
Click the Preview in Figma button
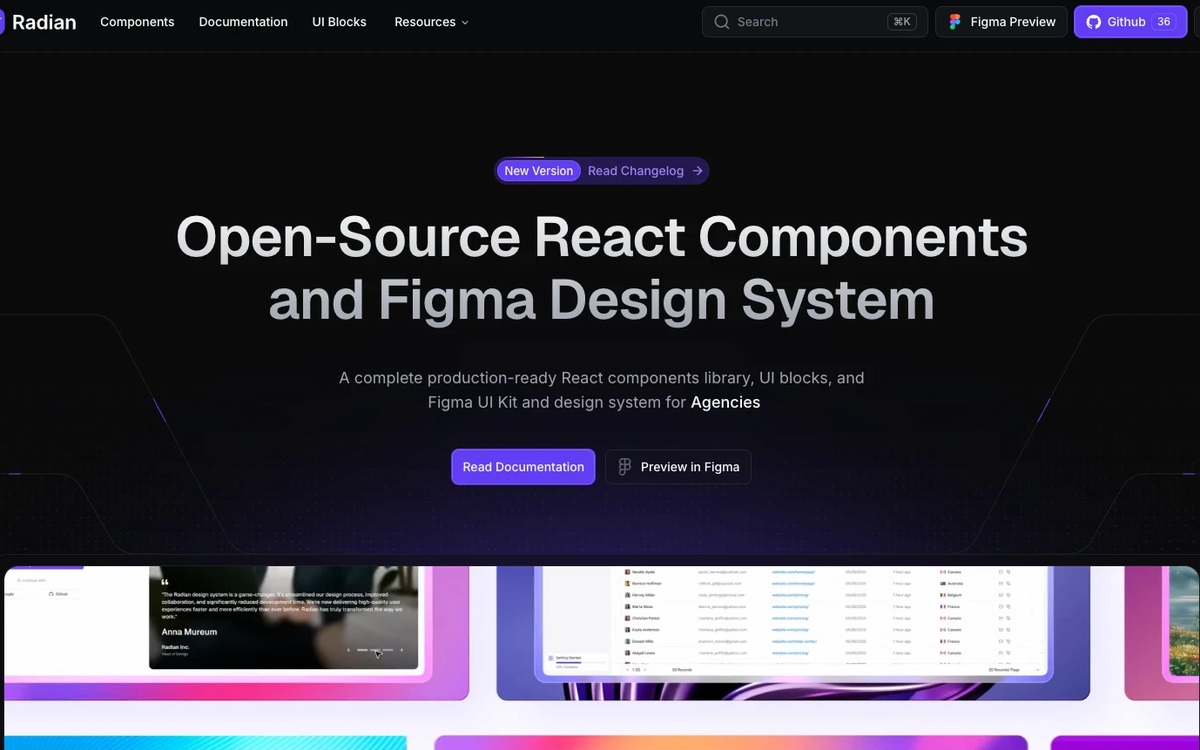pyautogui.click(x=678, y=467)
